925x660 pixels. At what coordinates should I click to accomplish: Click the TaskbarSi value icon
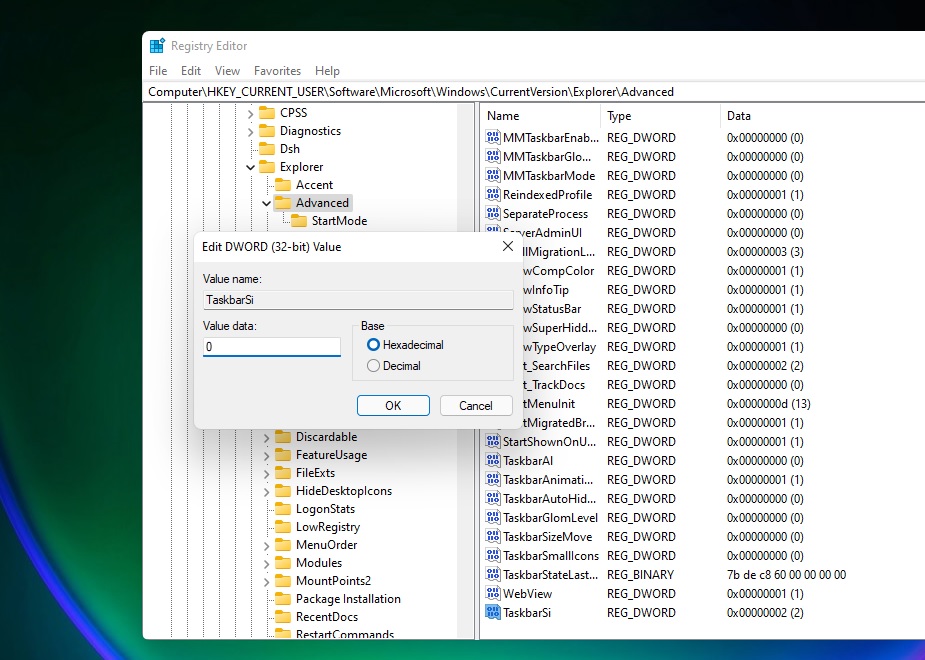pos(492,613)
